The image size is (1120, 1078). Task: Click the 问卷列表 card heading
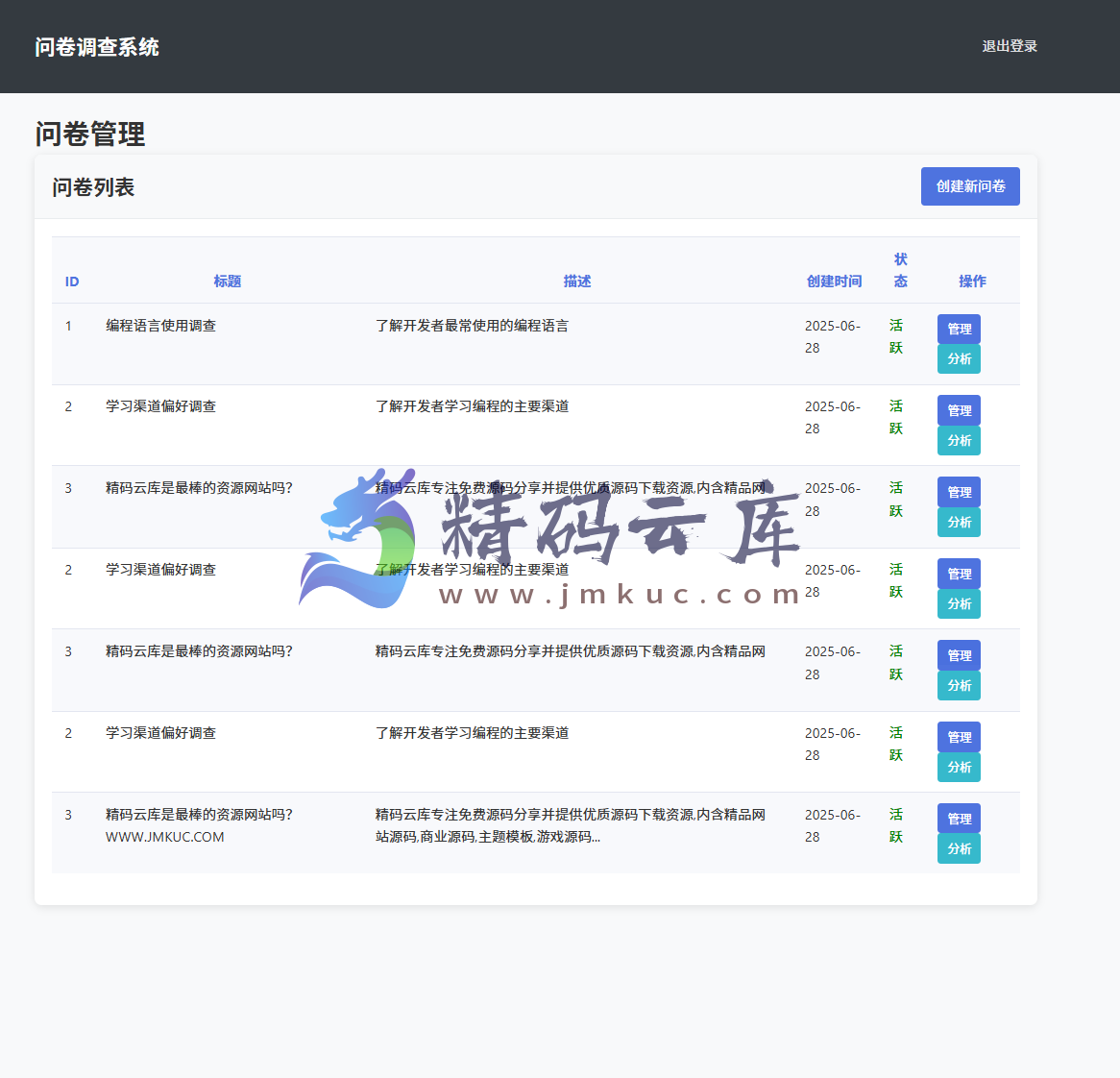click(x=93, y=187)
